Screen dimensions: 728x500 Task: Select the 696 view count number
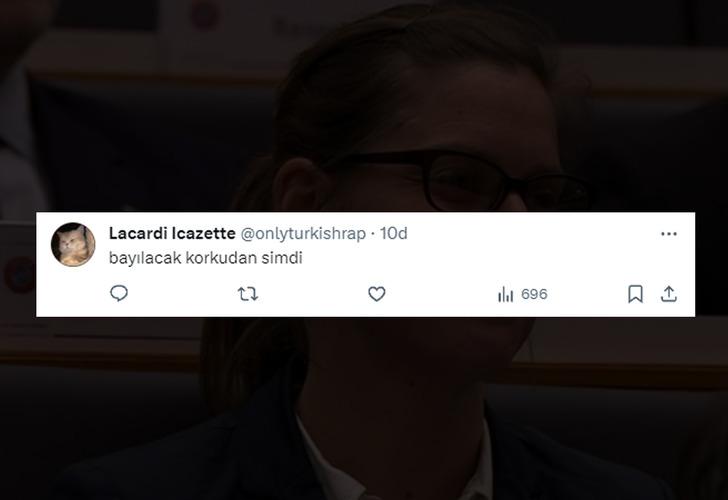point(534,294)
